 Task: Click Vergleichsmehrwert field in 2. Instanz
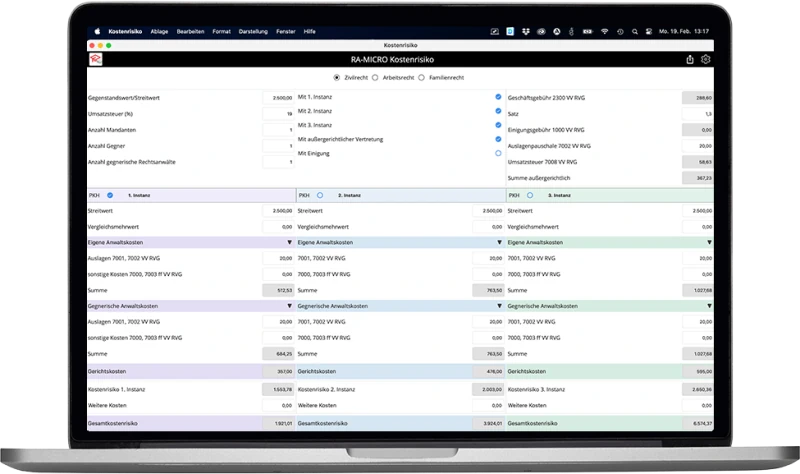[488, 227]
